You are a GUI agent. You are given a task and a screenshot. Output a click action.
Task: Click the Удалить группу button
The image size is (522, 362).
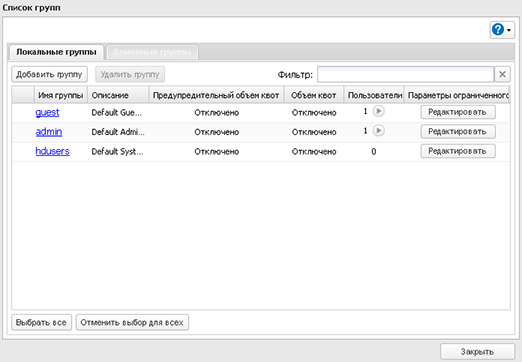(x=130, y=74)
